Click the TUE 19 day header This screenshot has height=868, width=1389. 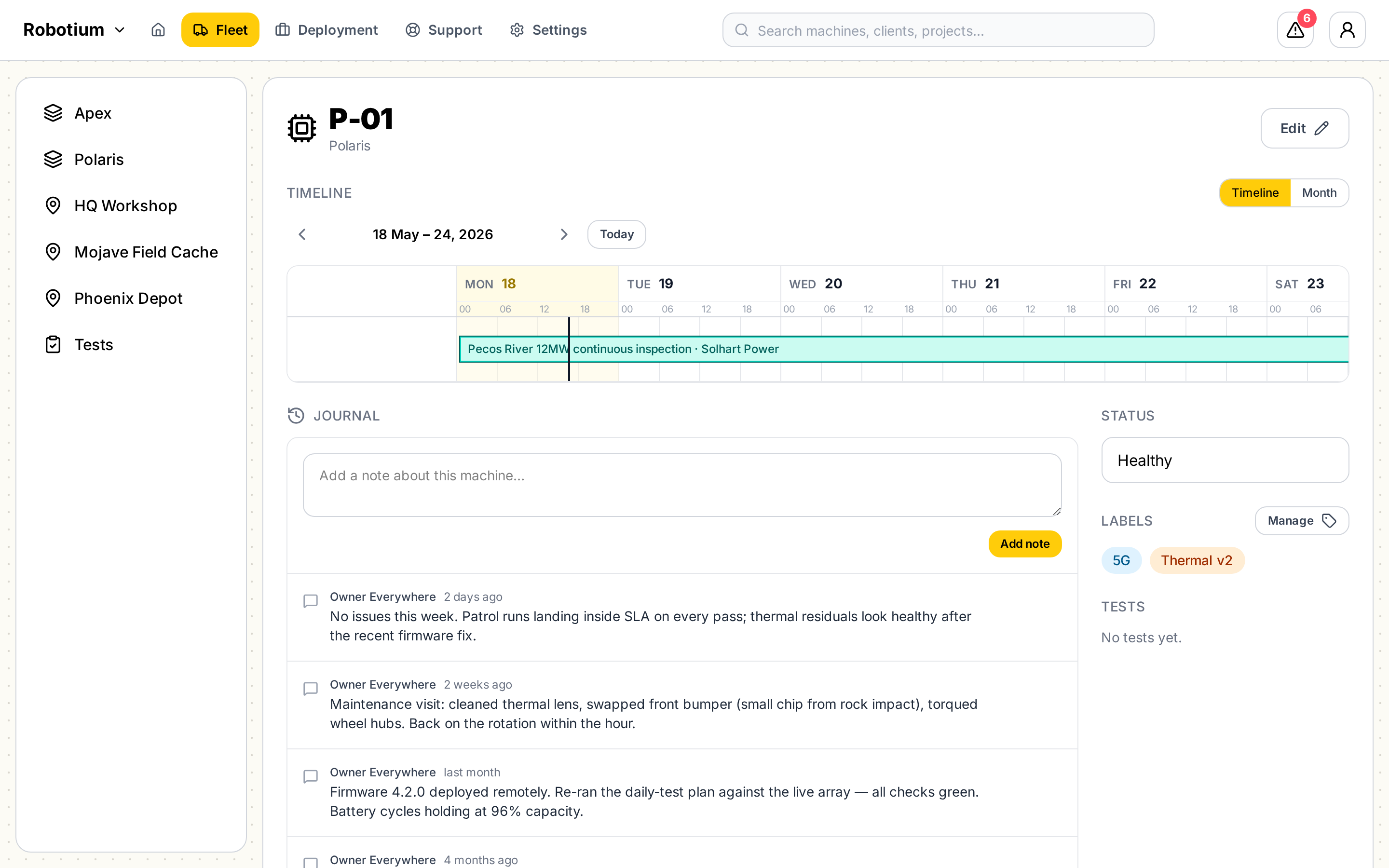tap(699, 284)
